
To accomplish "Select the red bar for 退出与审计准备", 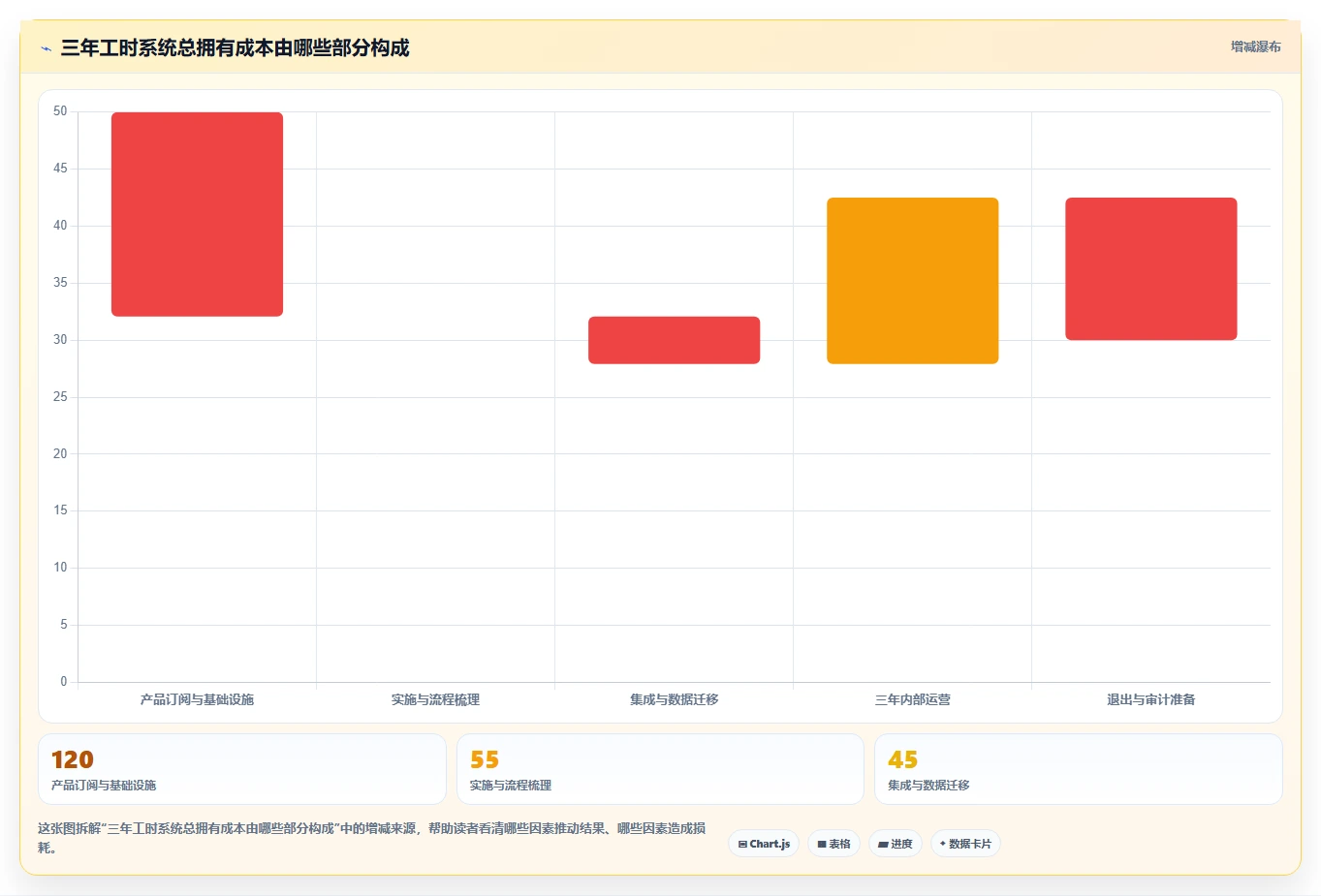I will tap(1150, 269).
